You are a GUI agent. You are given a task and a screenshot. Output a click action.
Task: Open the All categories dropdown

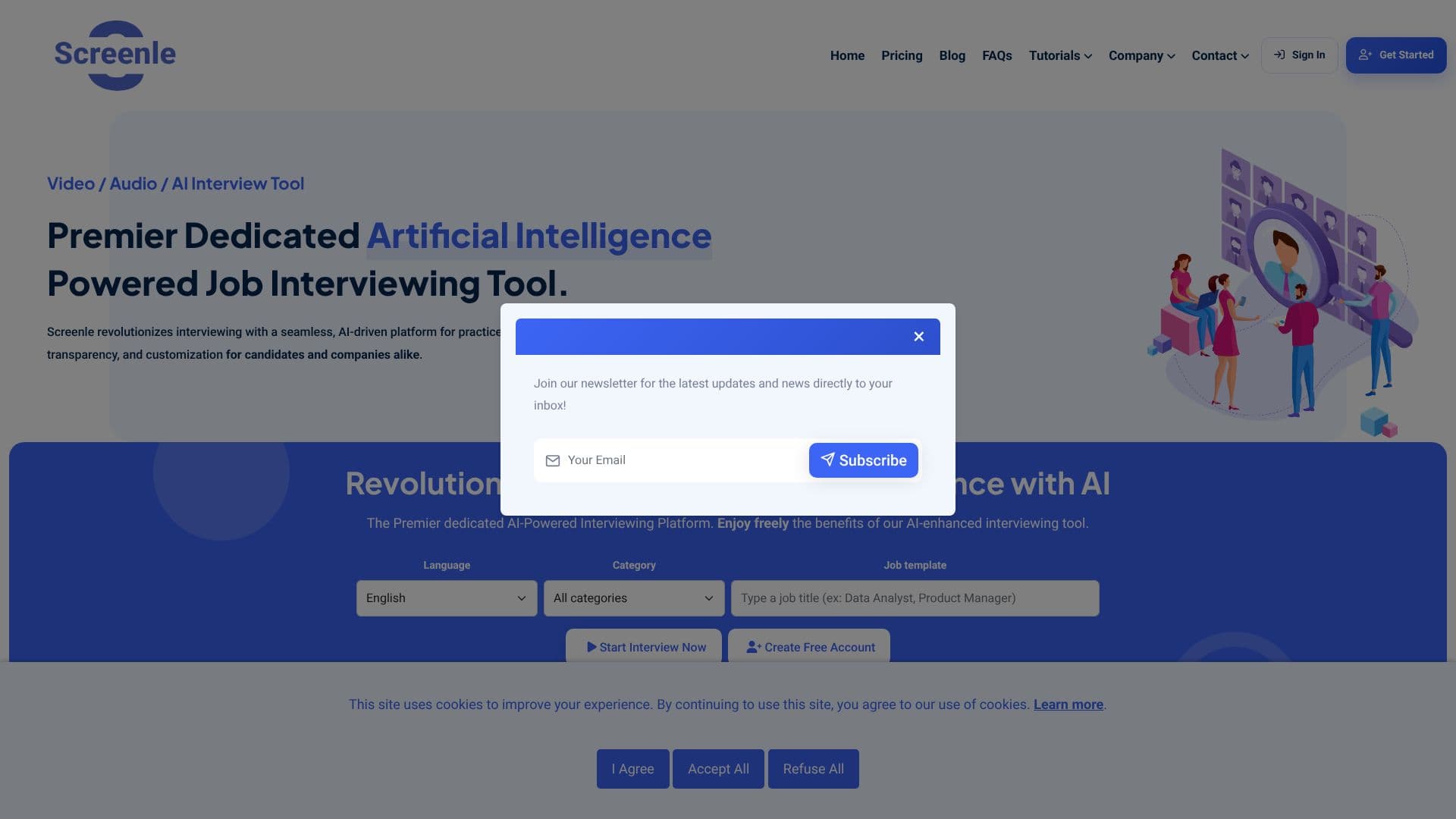coord(634,598)
